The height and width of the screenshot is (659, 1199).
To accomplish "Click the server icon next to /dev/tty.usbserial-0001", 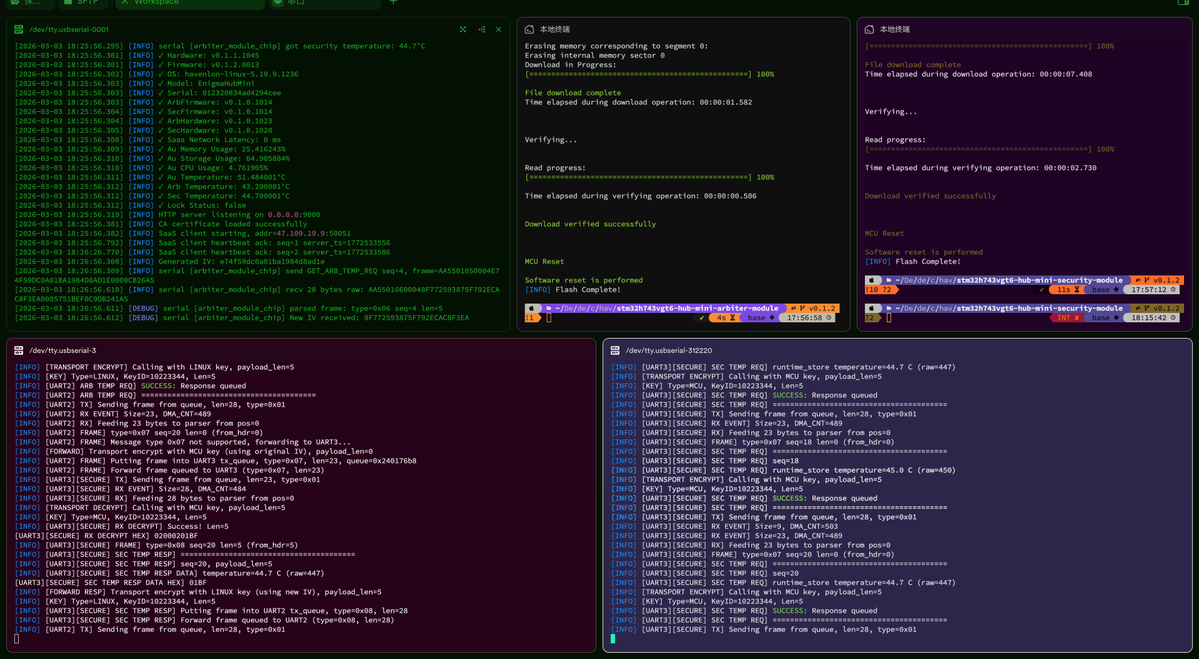I will [x=19, y=29].
